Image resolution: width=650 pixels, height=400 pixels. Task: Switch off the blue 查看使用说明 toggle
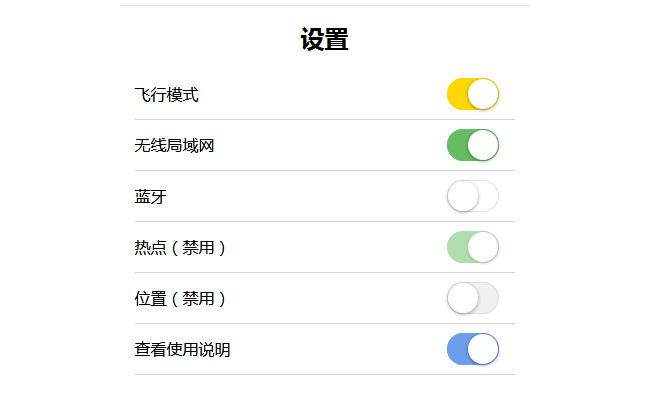472,349
